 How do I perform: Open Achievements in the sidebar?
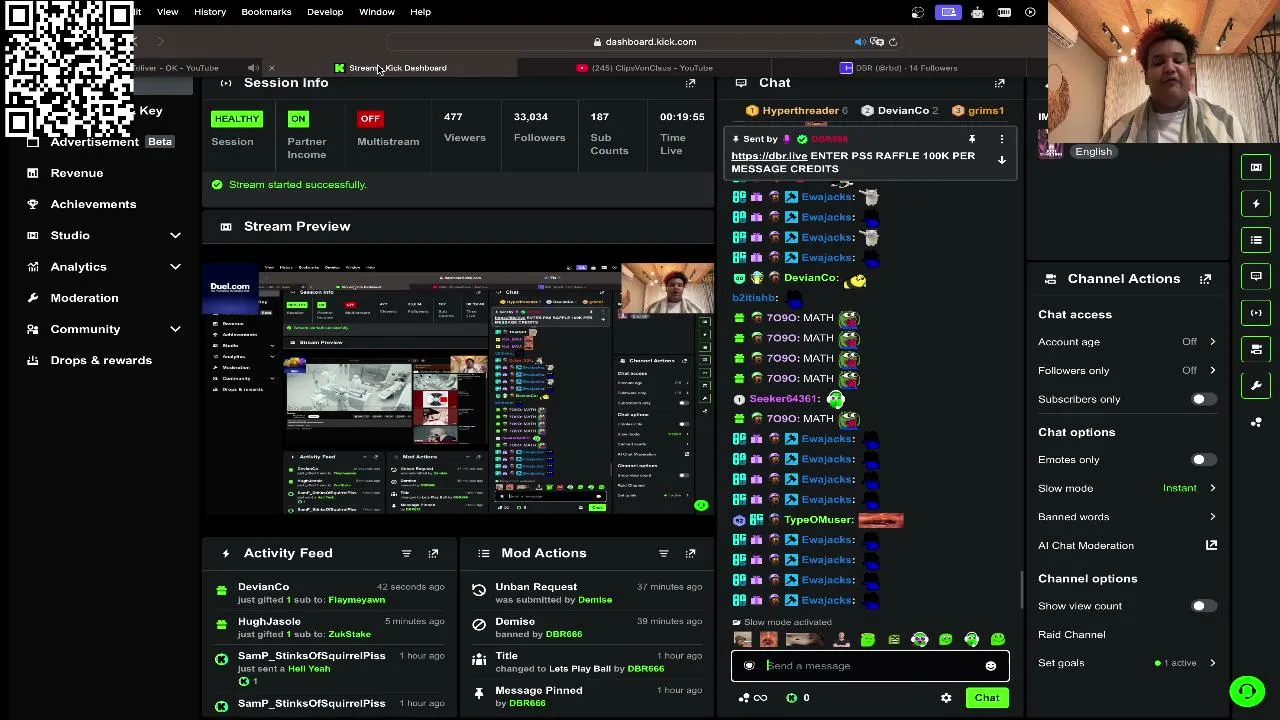[93, 204]
